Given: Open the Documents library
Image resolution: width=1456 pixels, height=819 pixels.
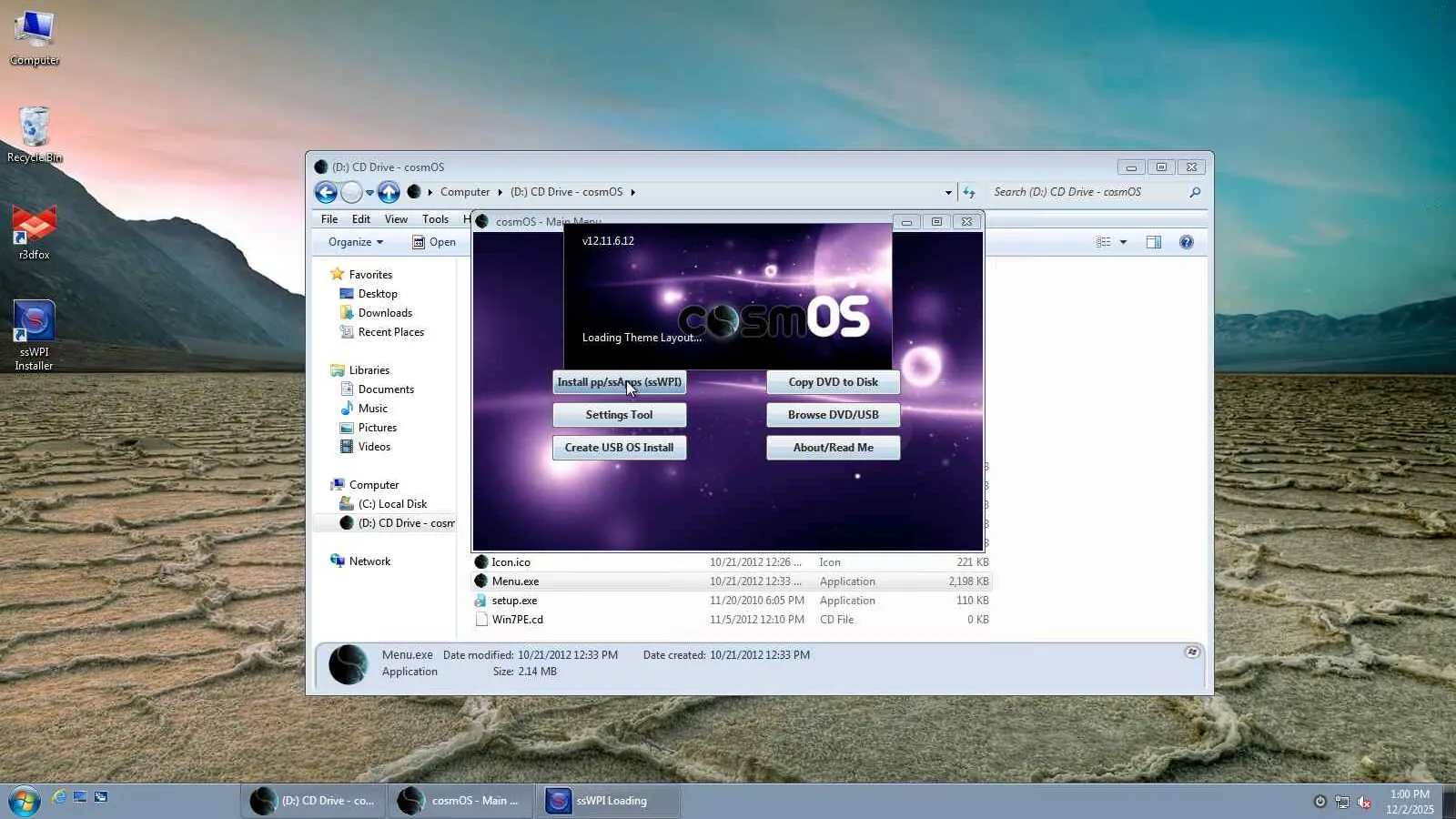Looking at the screenshot, I should 377,389.
